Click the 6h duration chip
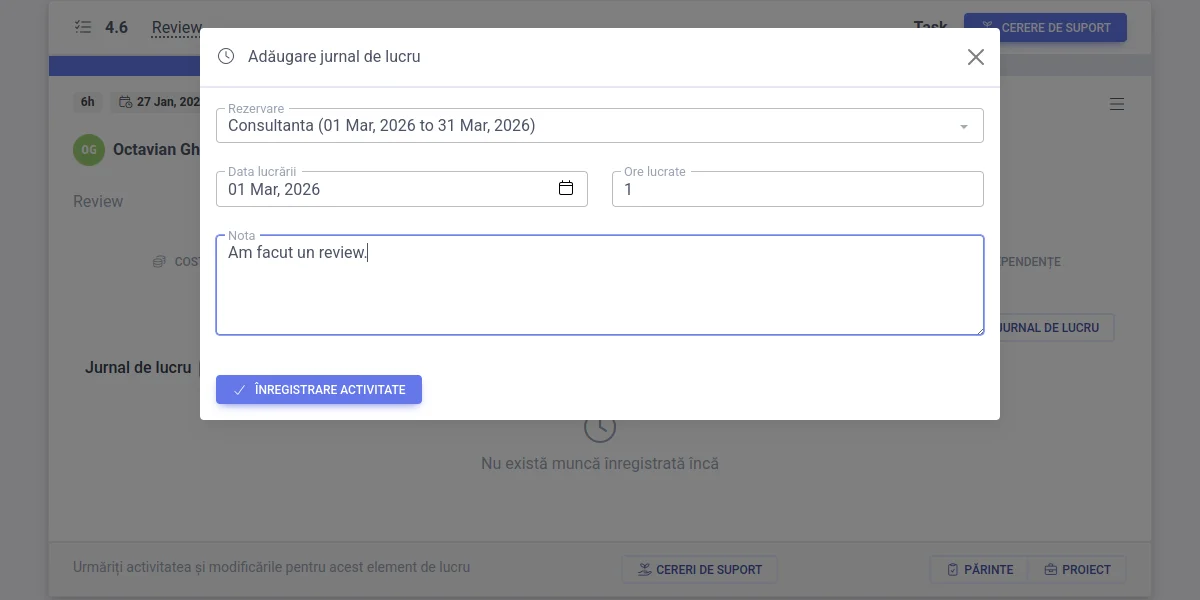The image size is (1200, 600). tap(87, 102)
